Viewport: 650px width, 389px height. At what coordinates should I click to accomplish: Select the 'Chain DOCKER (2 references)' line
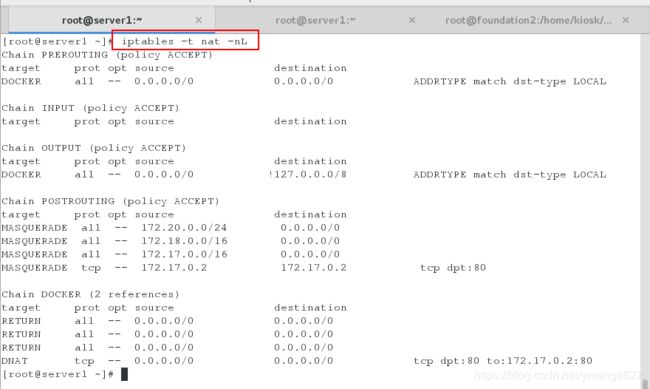(90, 294)
